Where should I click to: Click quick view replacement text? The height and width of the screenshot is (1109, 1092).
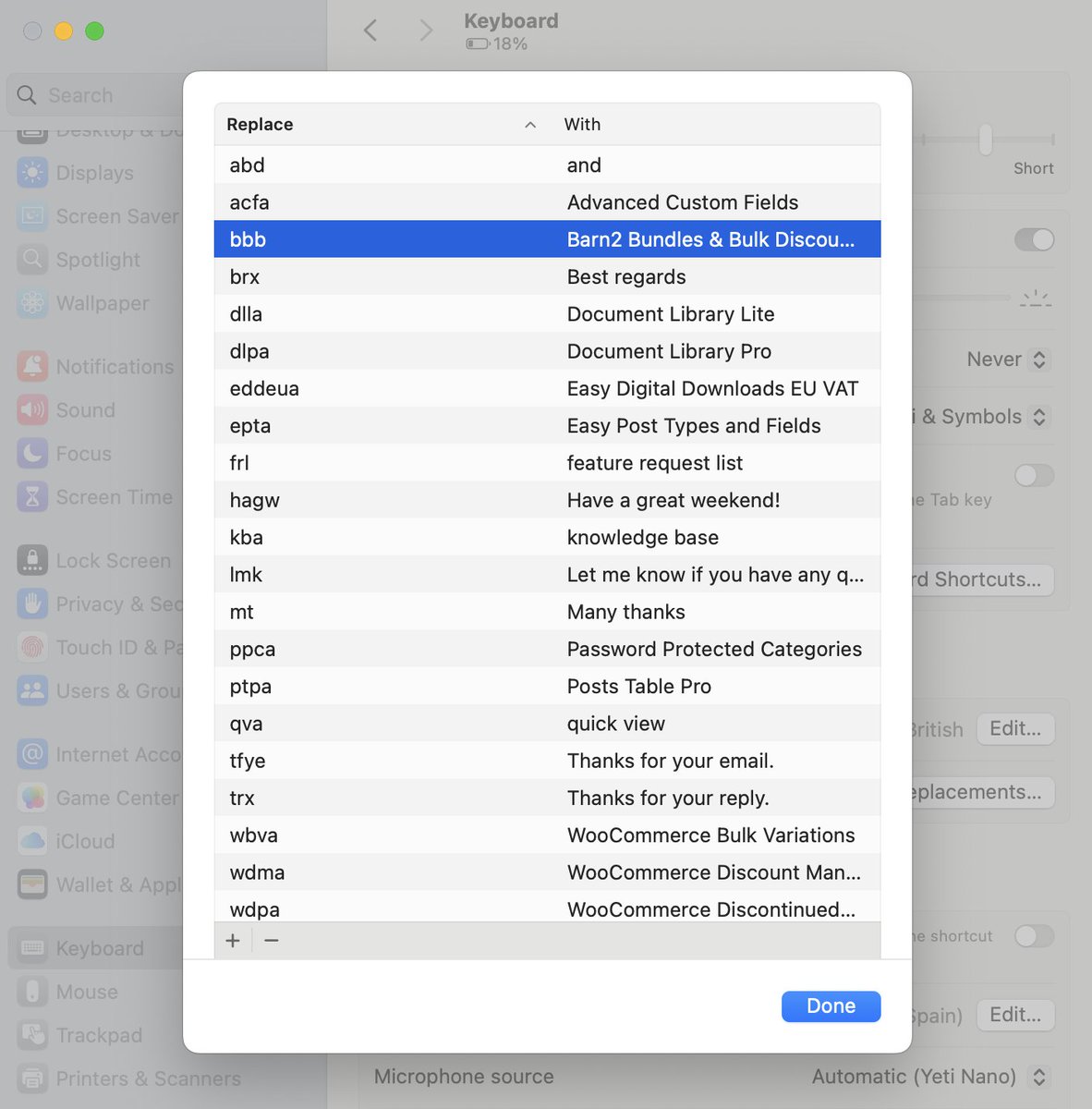coord(616,724)
